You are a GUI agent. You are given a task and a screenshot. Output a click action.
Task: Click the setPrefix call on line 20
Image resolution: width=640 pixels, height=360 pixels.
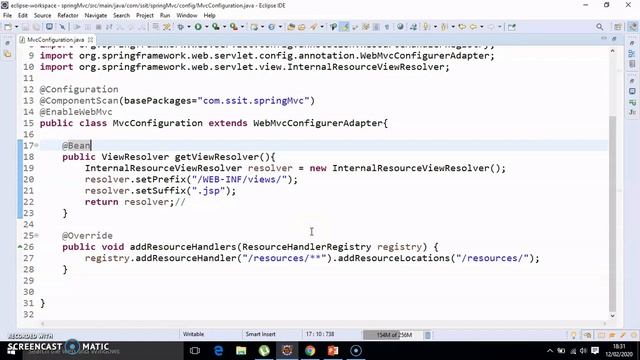(x=161, y=179)
